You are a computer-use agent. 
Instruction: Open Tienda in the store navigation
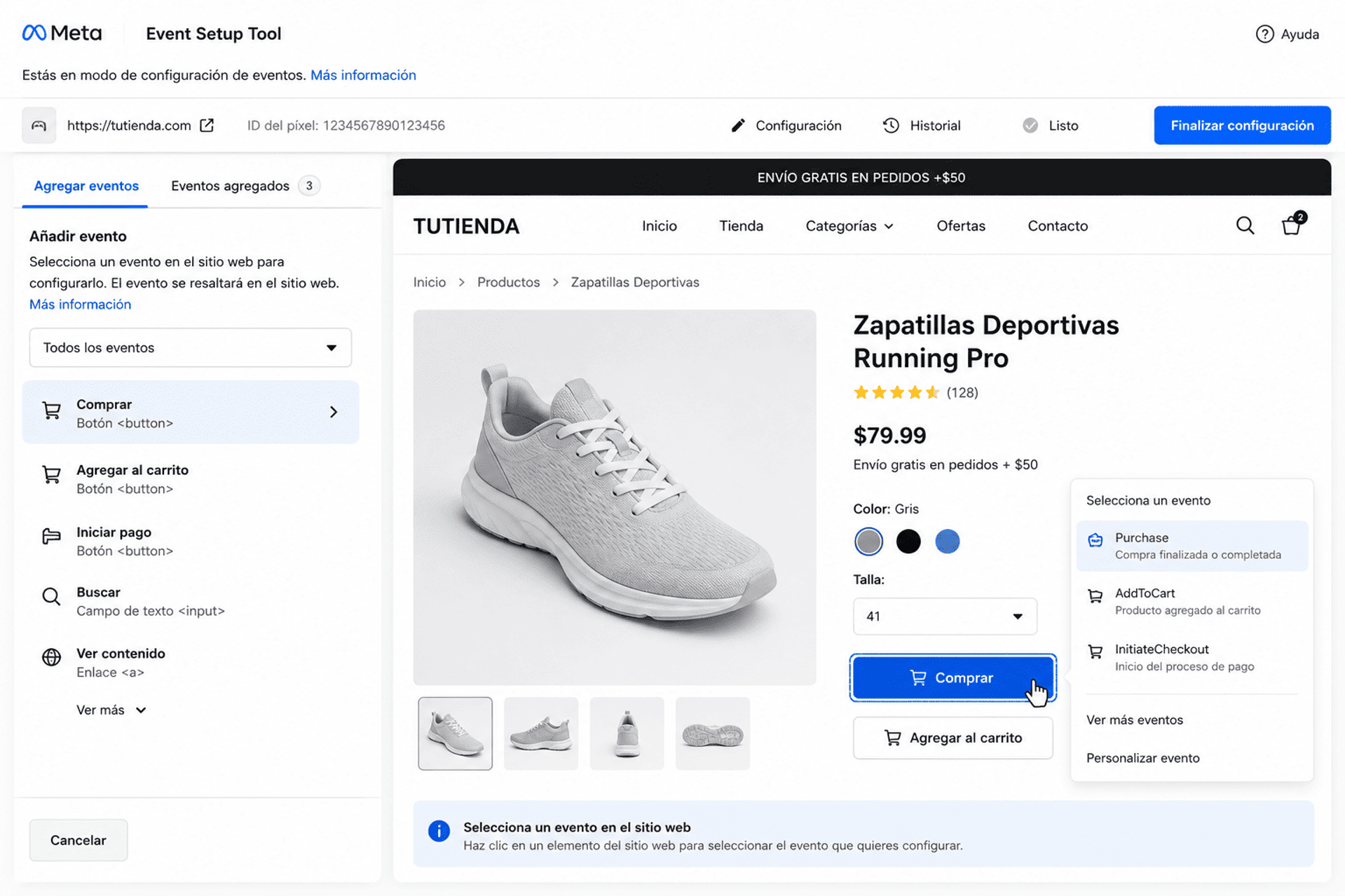[x=741, y=226]
